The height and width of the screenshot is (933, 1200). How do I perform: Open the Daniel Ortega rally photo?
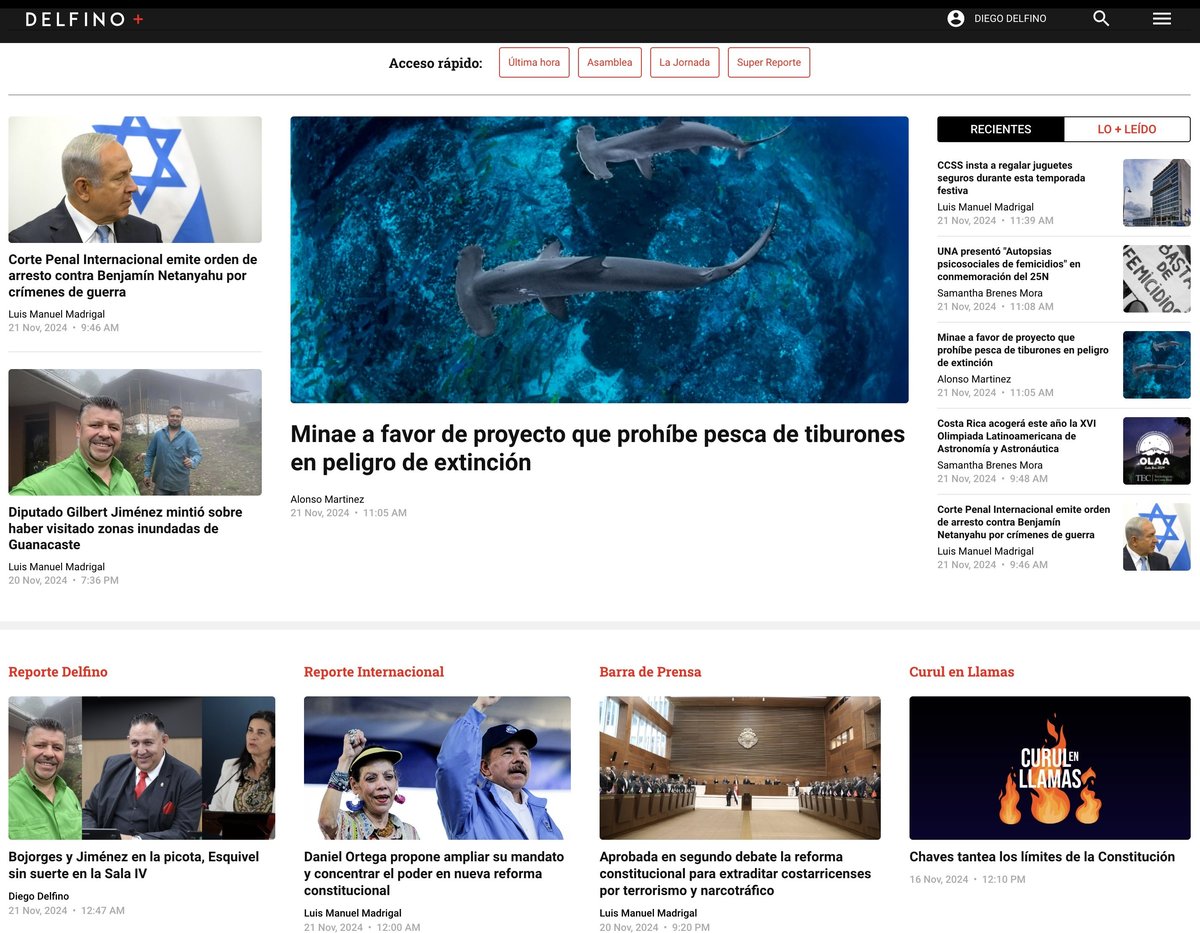click(437, 768)
